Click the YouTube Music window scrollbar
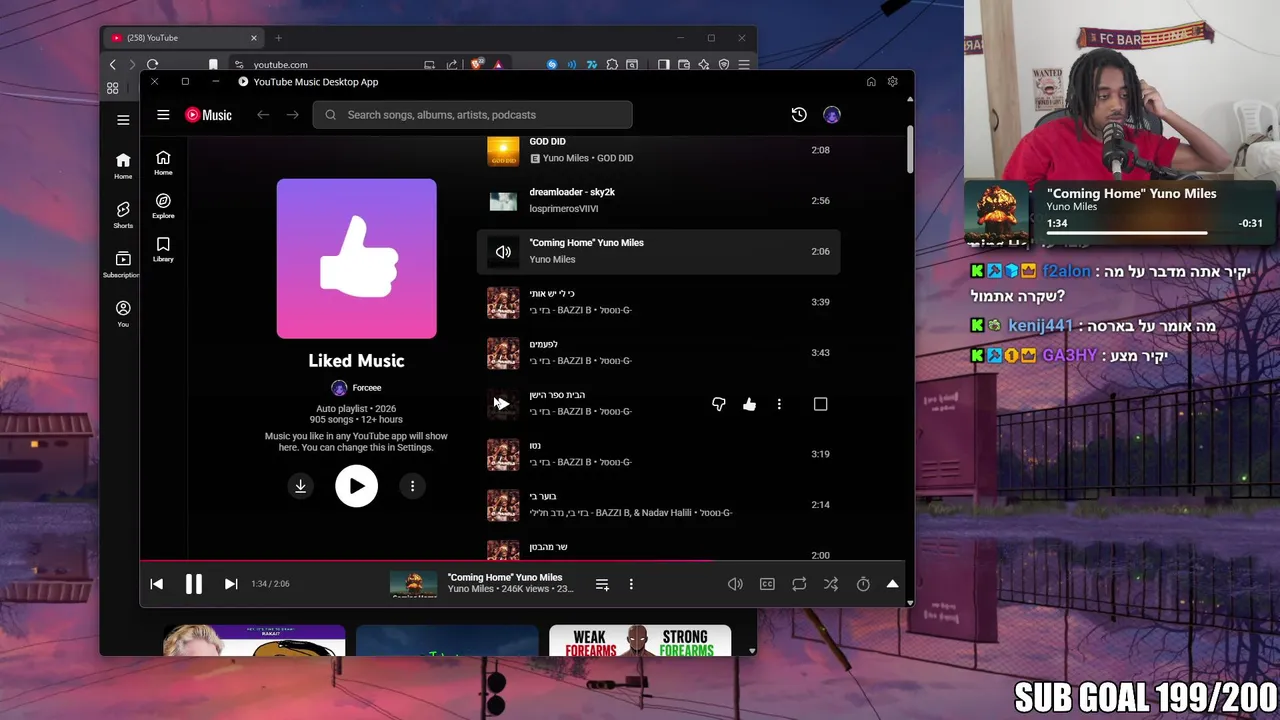 [x=909, y=148]
